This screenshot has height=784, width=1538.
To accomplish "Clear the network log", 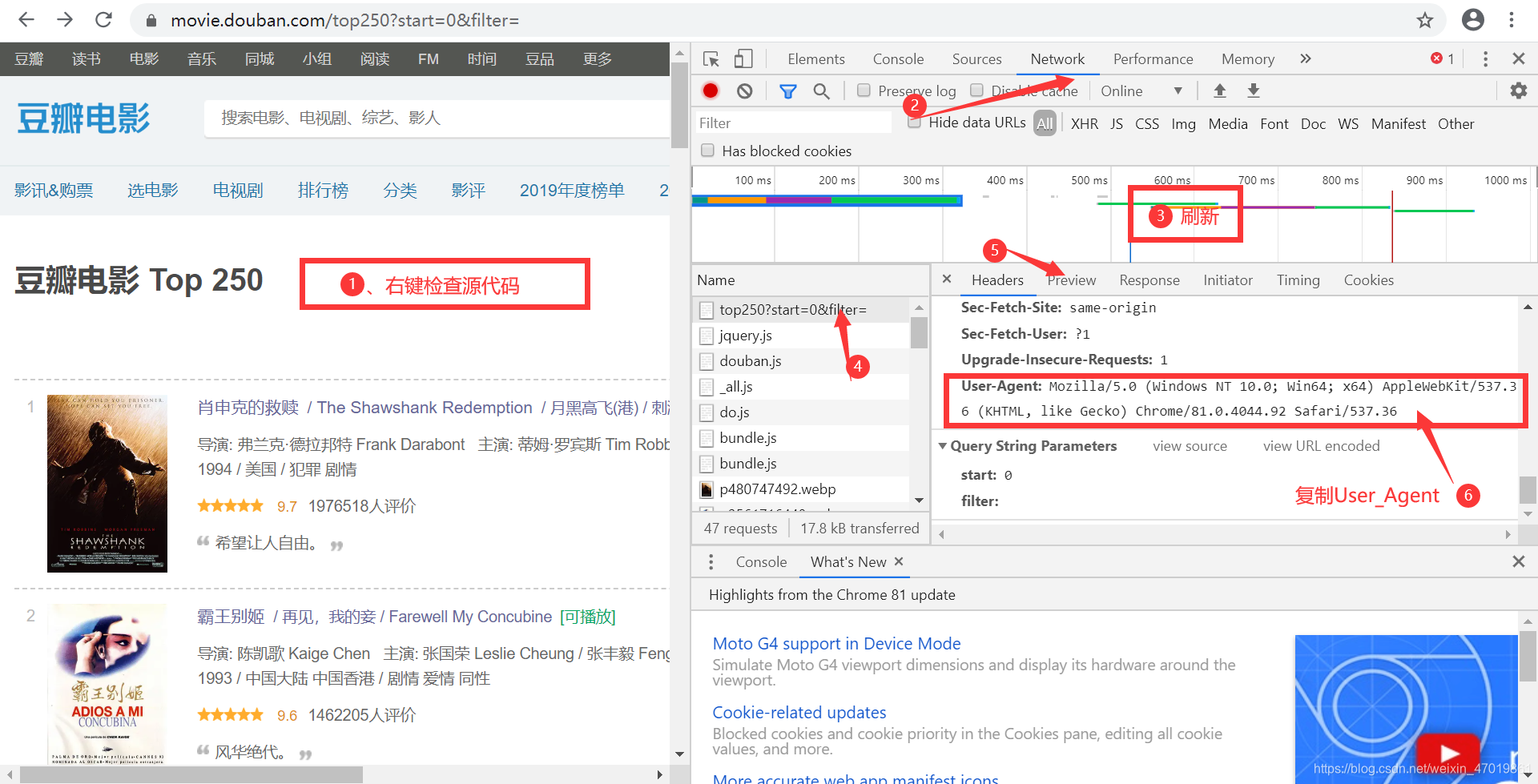I will (x=744, y=91).
